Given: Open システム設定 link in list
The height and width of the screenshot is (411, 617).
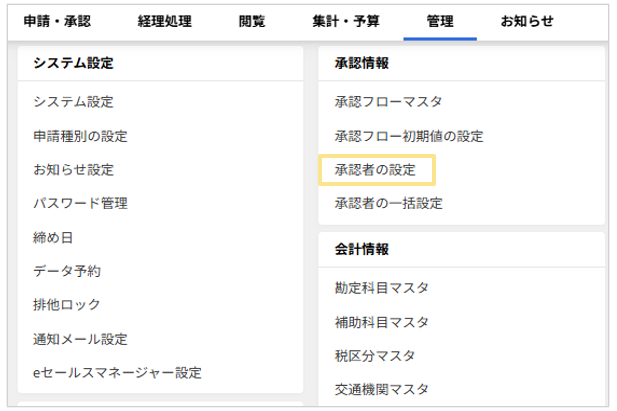Looking at the screenshot, I should click(73, 102).
